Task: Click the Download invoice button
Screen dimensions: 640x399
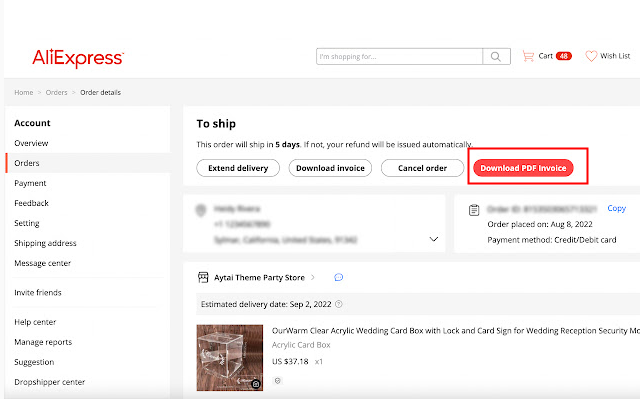Action: coord(330,168)
